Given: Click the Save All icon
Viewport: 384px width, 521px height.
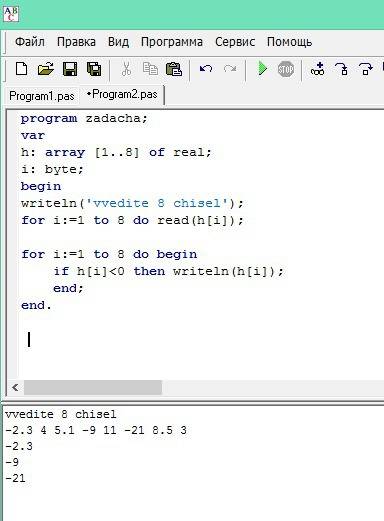Looking at the screenshot, I should [x=94, y=69].
